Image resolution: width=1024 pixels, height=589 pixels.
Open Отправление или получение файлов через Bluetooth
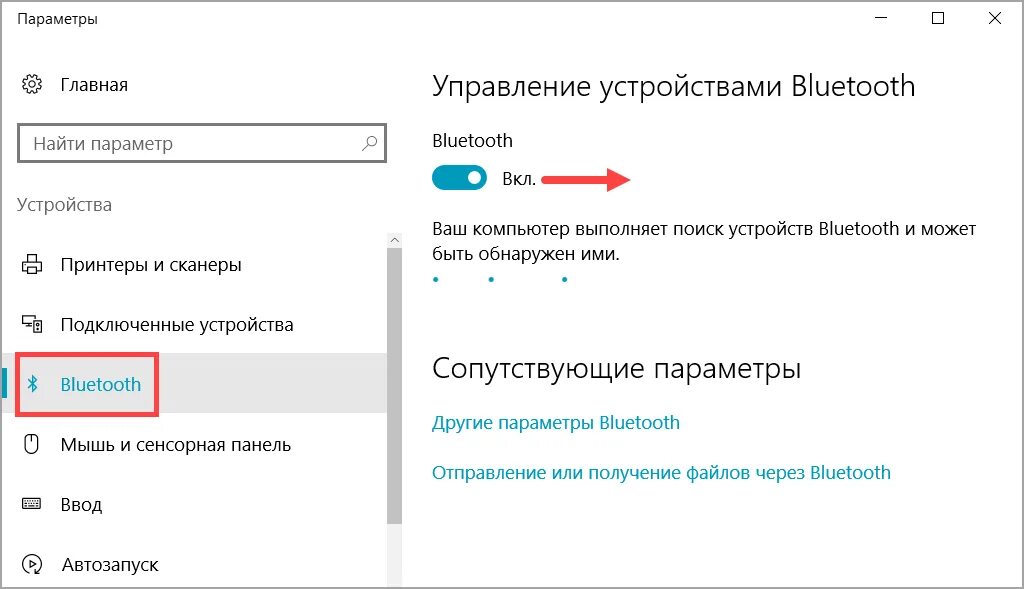coord(661,473)
